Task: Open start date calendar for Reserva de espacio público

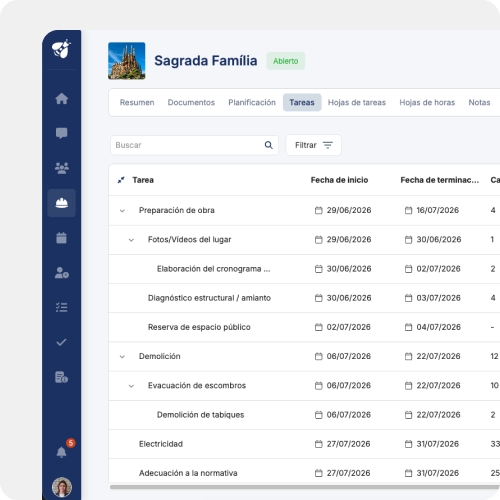Action: point(319,327)
